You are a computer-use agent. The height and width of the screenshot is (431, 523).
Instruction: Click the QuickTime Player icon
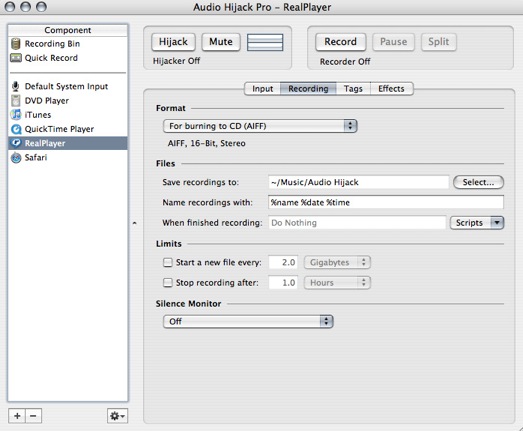pos(16,129)
